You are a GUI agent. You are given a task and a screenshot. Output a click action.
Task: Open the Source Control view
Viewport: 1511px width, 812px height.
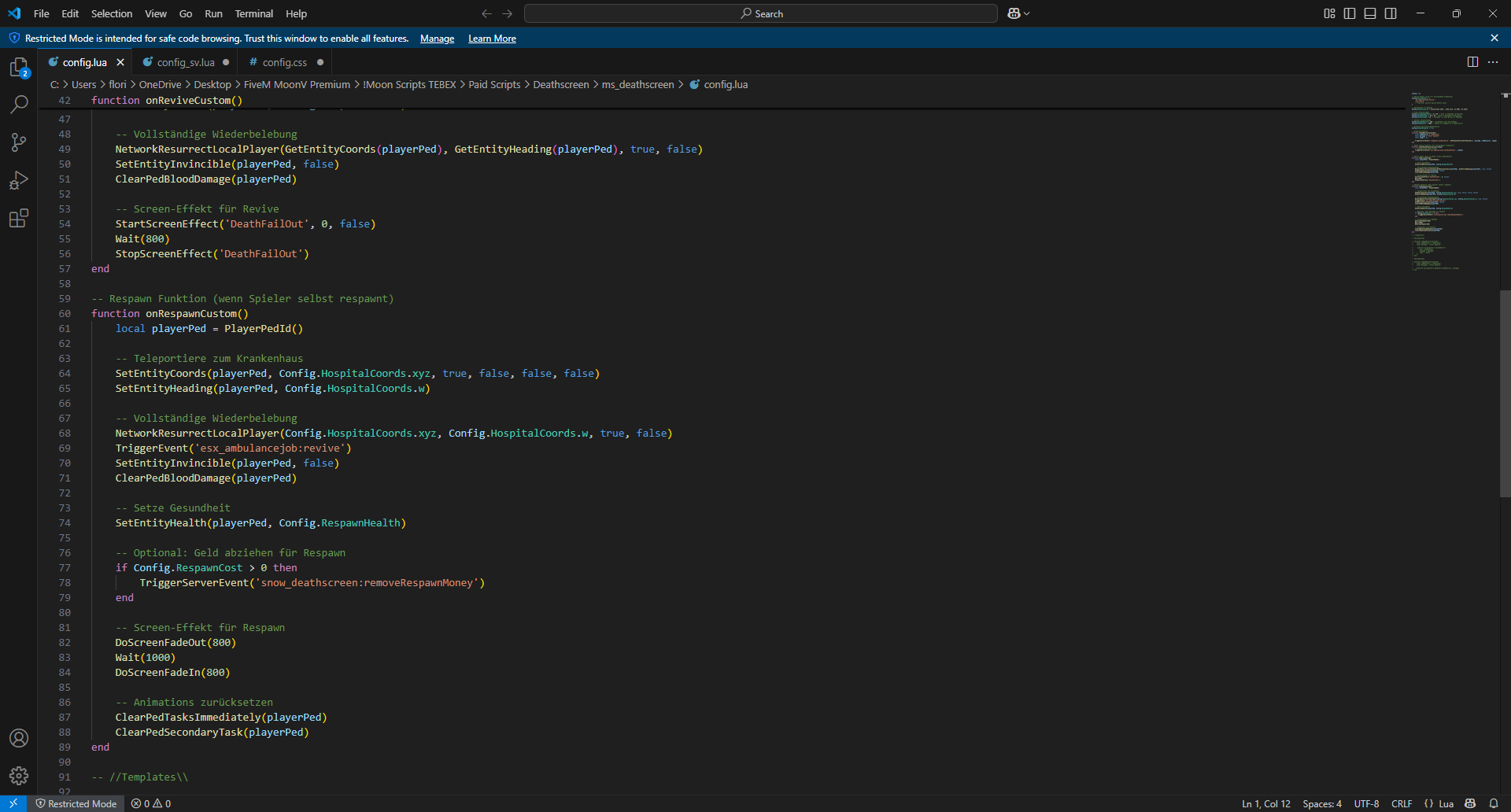(19, 142)
